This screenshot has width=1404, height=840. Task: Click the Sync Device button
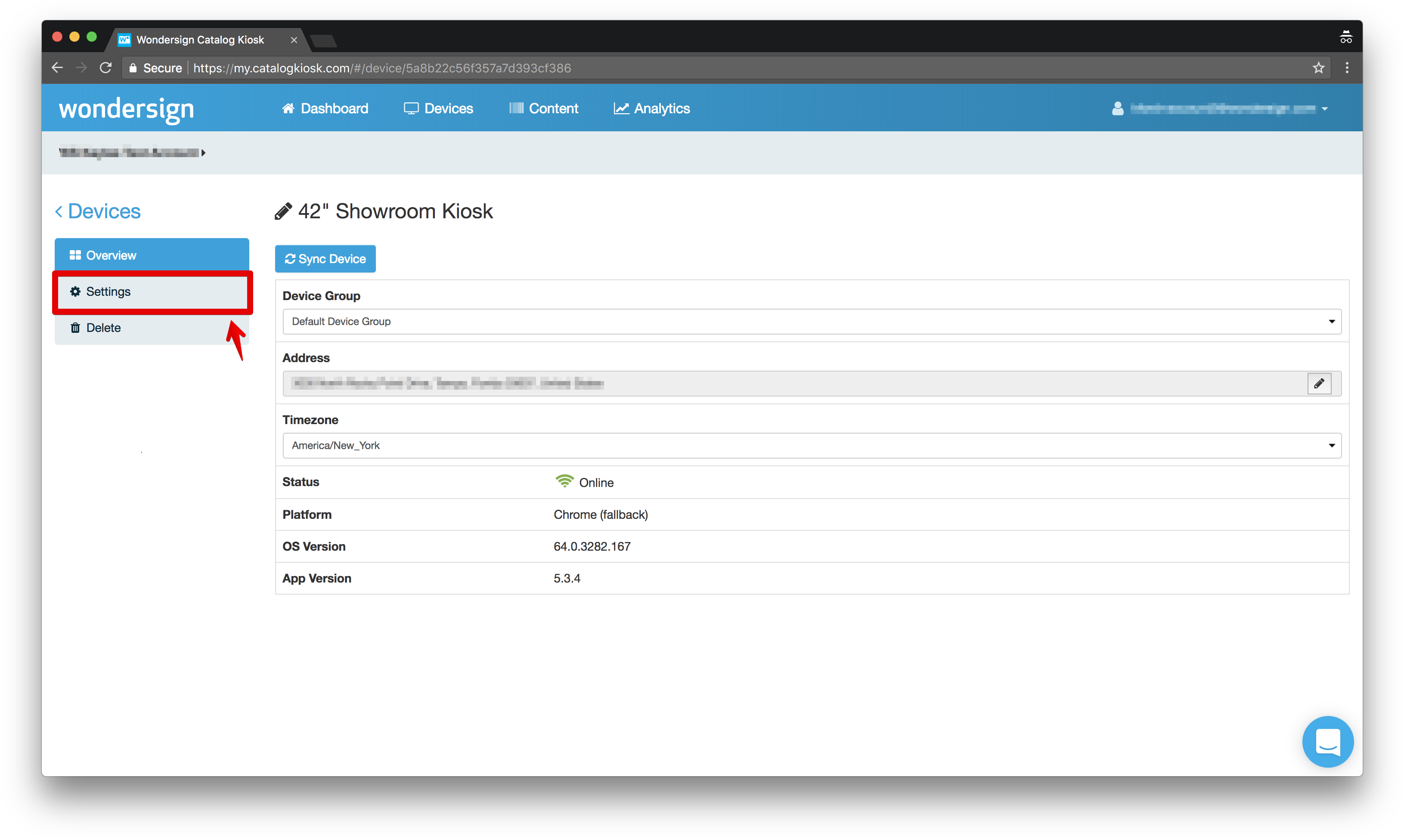click(325, 259)
